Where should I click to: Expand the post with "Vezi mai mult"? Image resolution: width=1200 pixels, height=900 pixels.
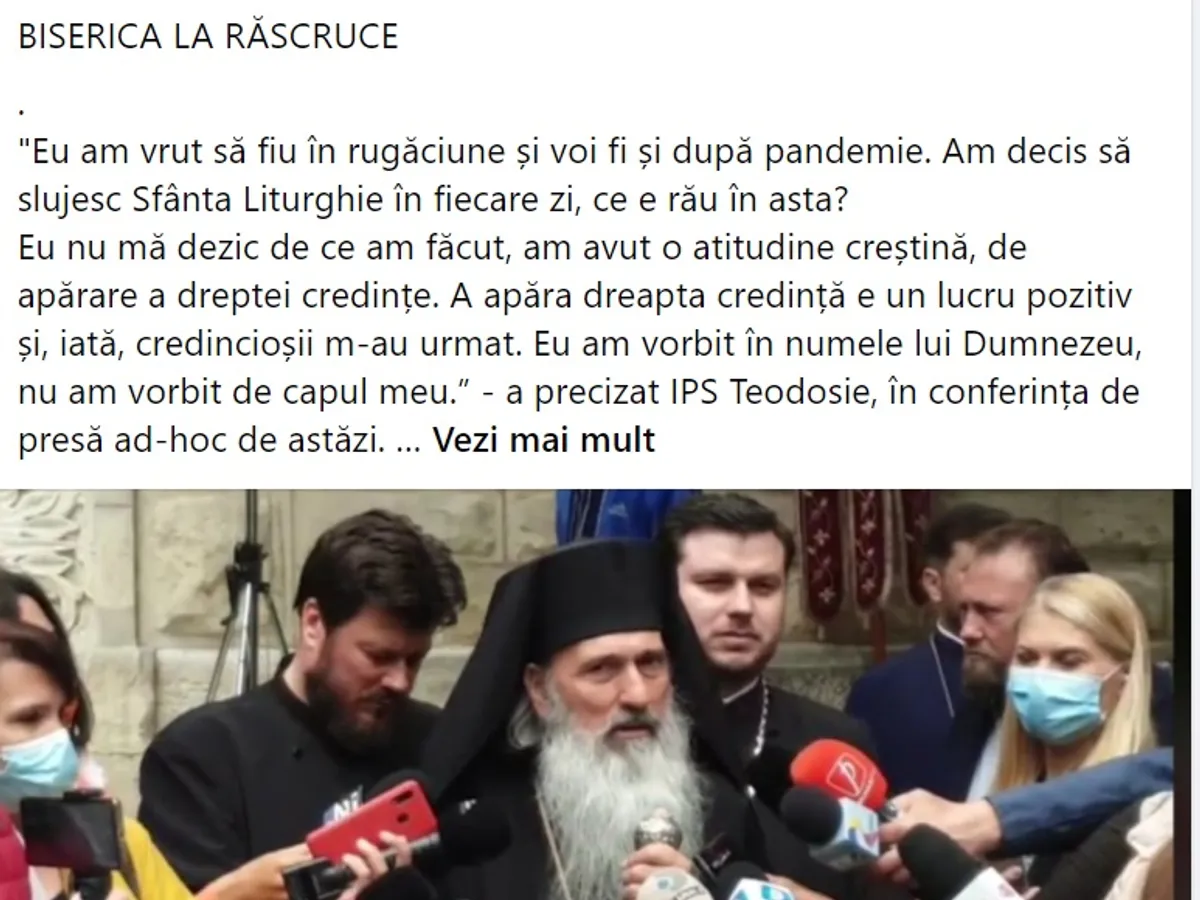click(543, 440)
